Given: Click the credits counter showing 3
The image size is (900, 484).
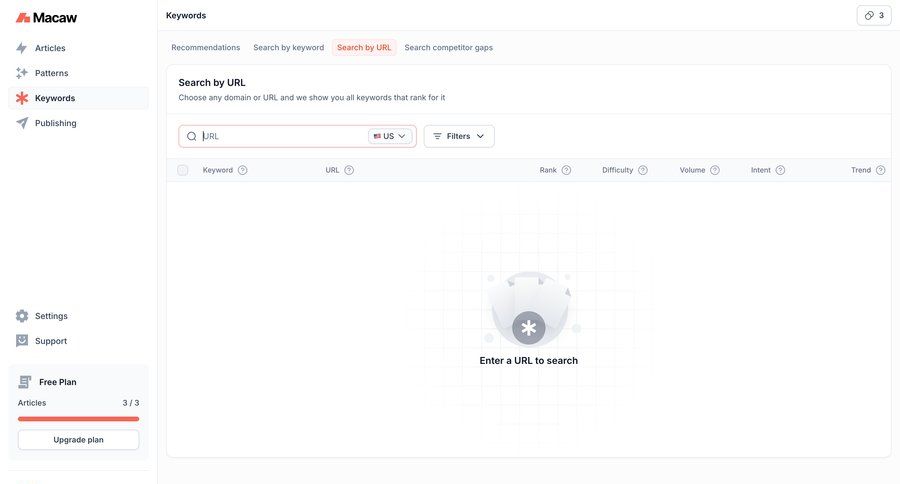Looking at the screenshot, I should (x=873, y=15).
